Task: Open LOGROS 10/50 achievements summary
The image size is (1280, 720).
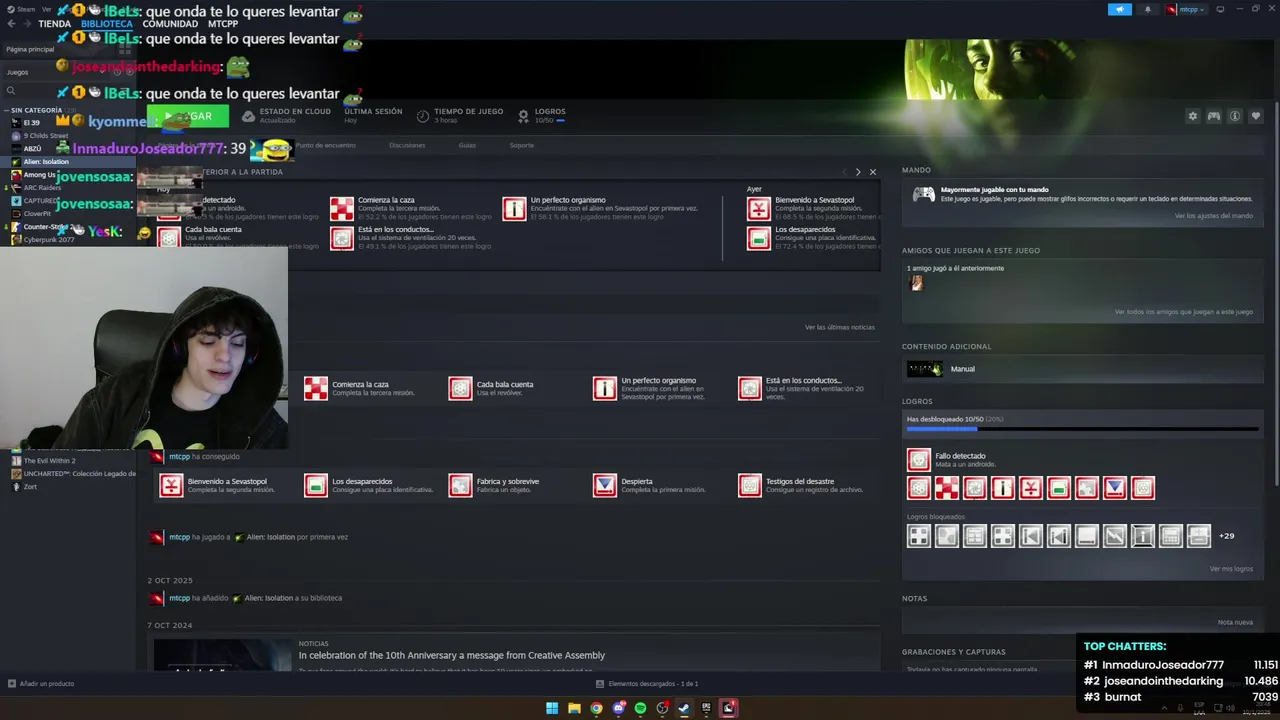Action: click(541, 116)
